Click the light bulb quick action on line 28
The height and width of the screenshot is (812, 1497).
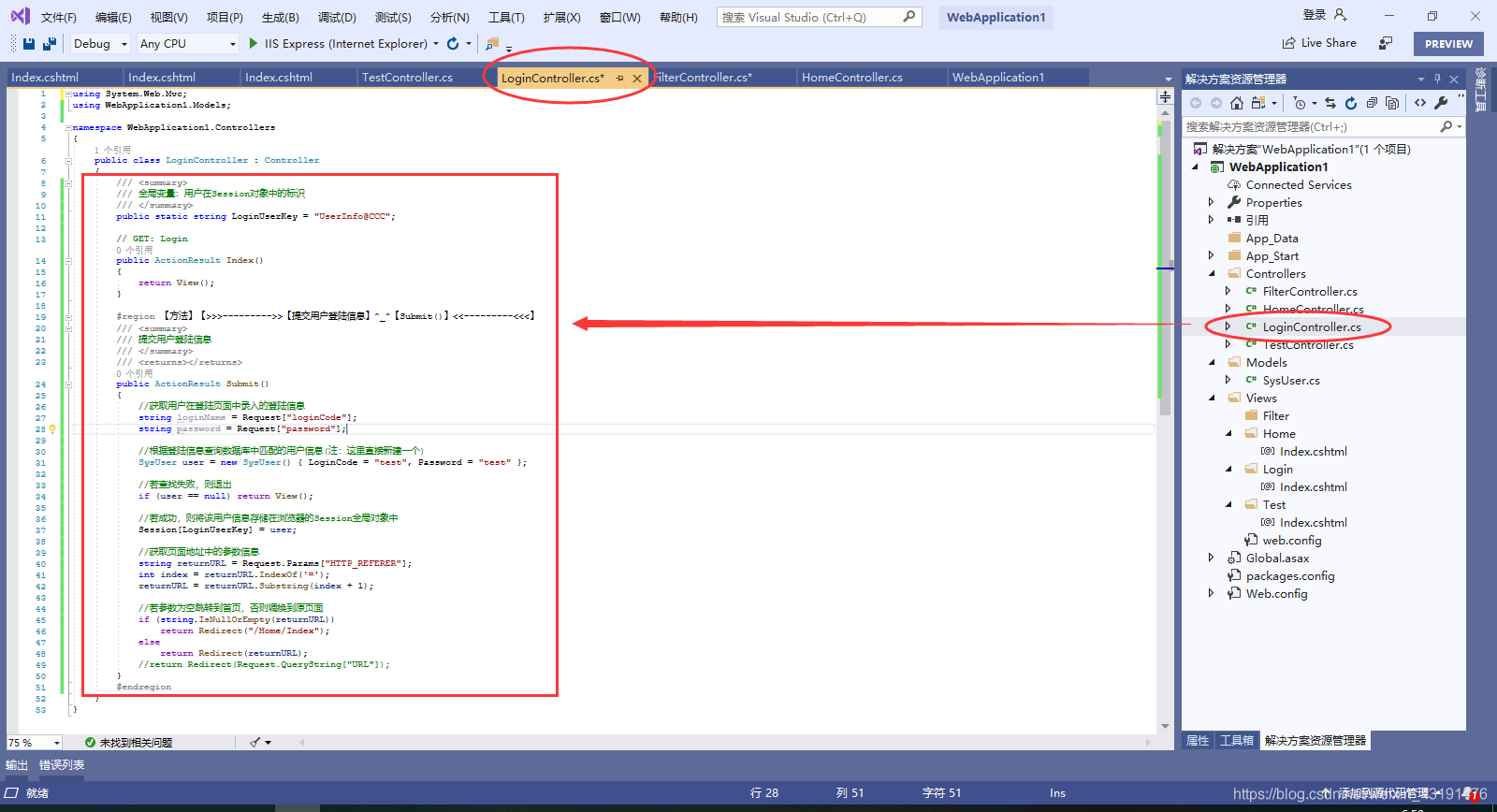click(52, 429)
